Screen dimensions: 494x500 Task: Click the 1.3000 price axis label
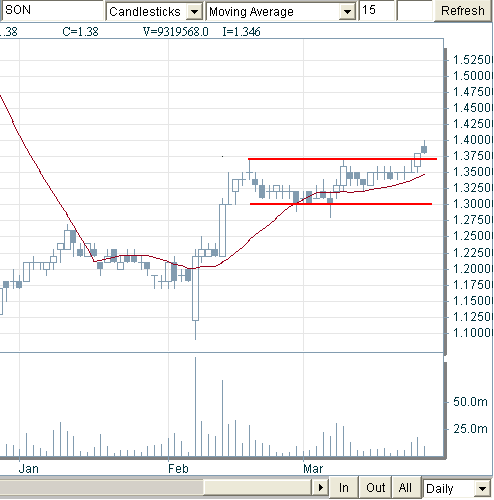473,204
